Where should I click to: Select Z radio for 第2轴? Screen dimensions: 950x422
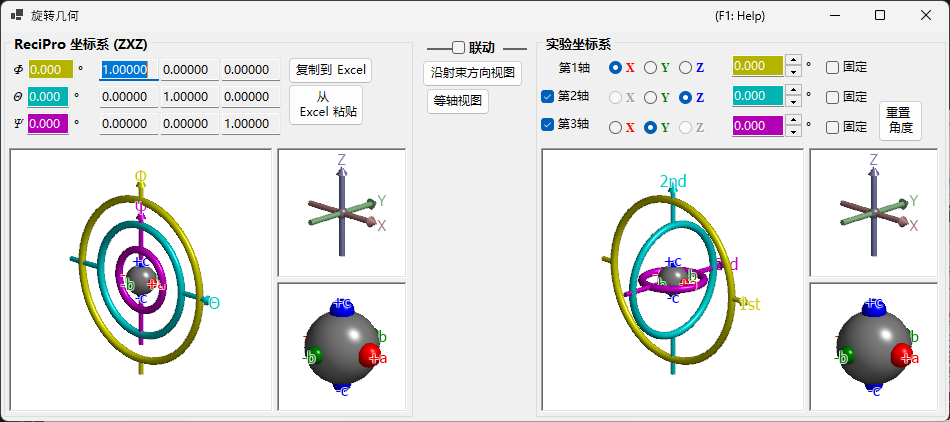pyautogui.click(x=685, y=97)
